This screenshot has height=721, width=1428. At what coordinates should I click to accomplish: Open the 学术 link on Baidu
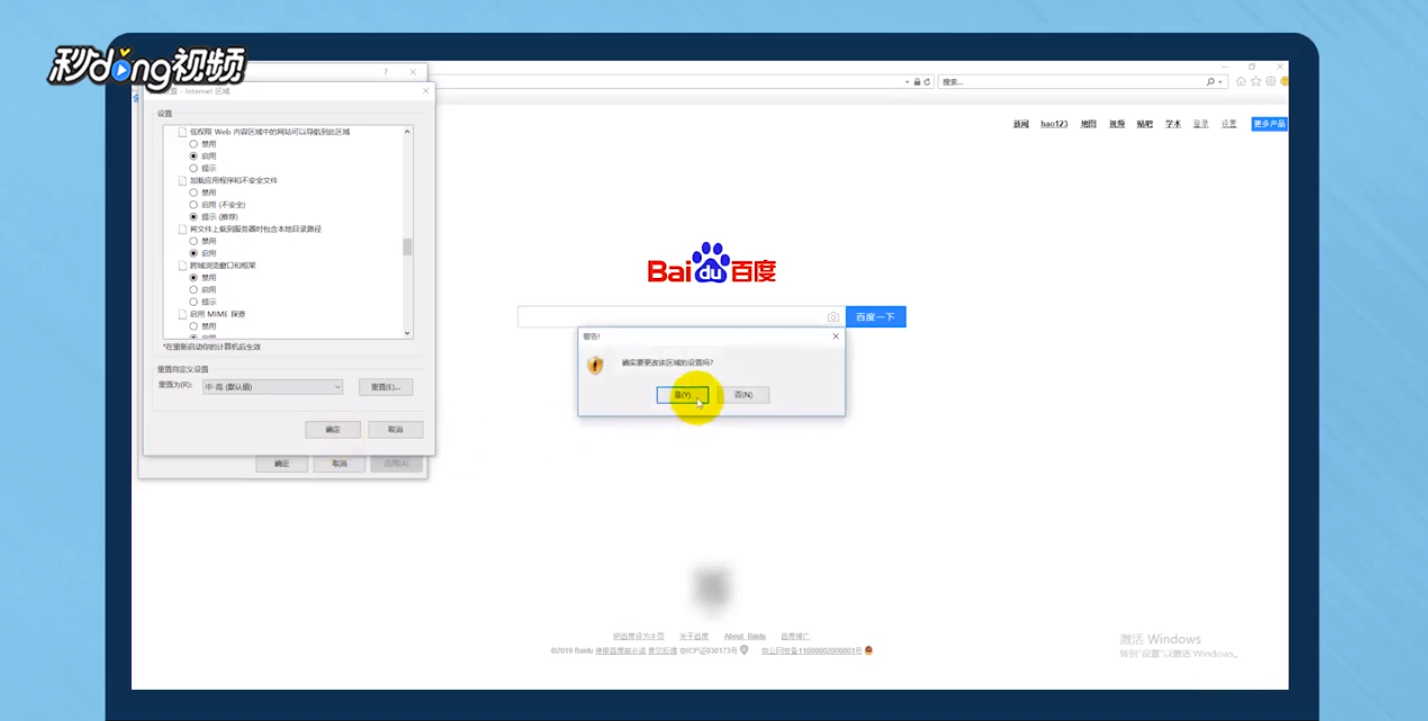tap(1173, 124)
